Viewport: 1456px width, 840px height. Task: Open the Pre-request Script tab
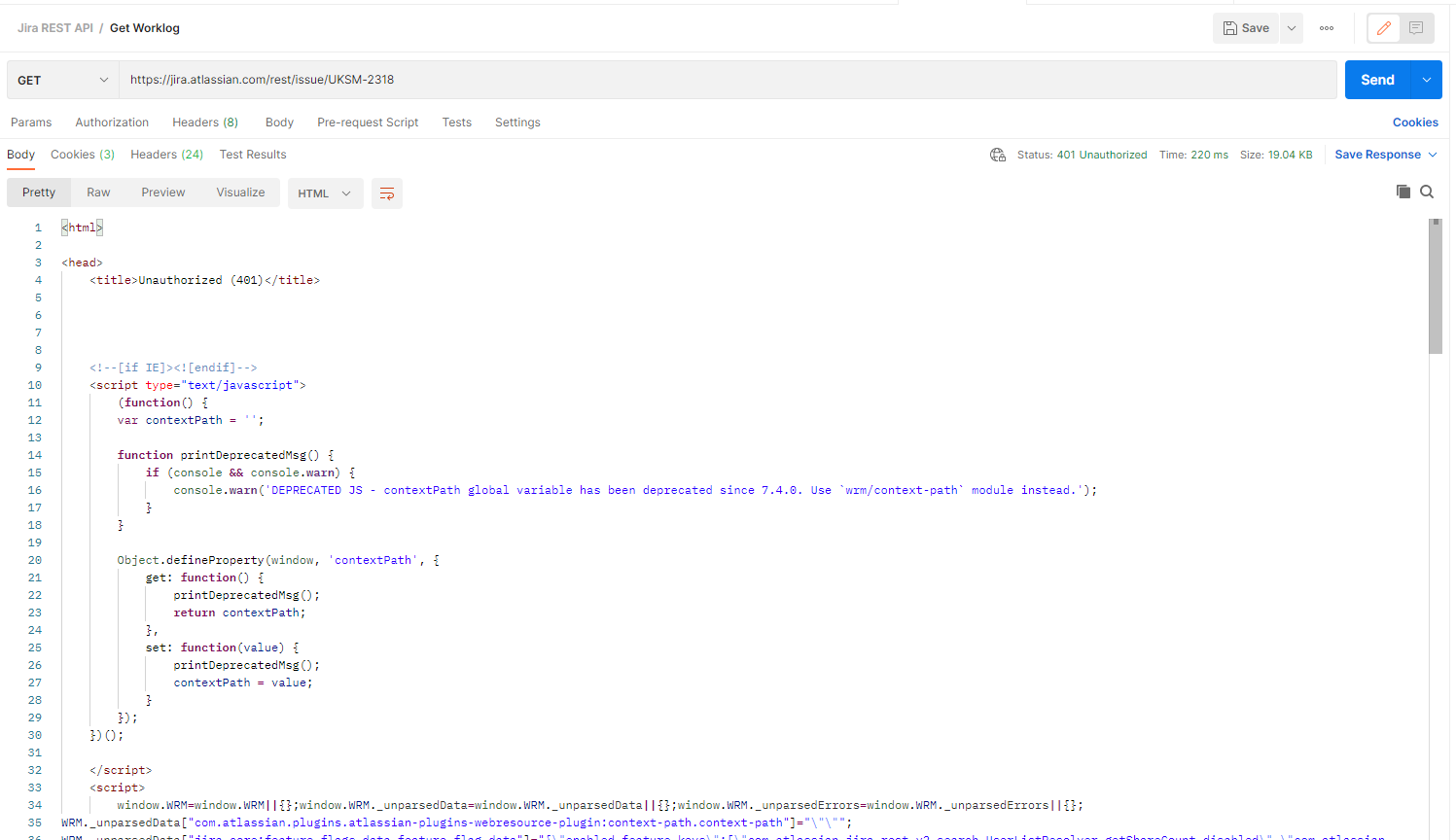coord(368,122)
